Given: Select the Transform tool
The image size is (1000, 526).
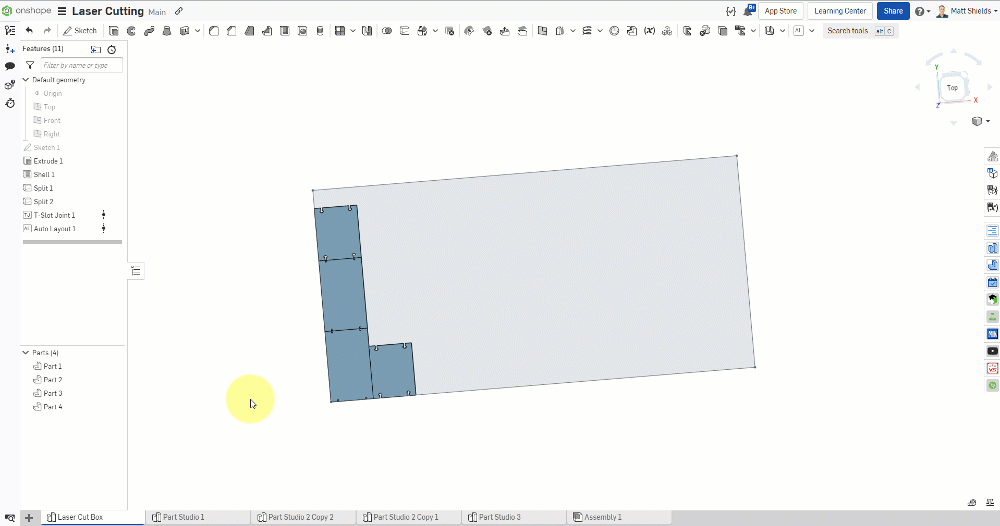Looking at the screenshot, I should 422,31.
